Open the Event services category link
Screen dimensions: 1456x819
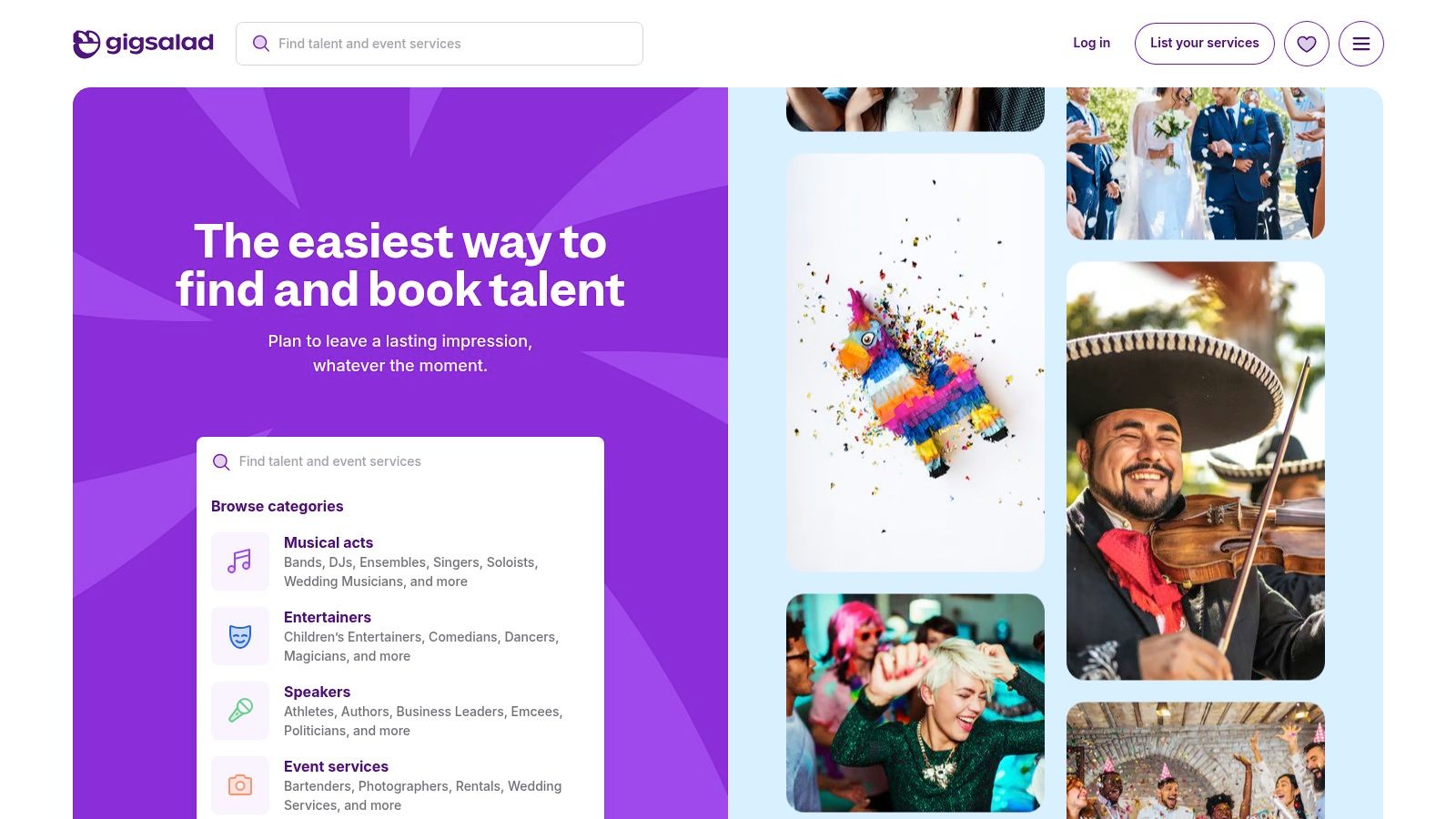(336, 766)
